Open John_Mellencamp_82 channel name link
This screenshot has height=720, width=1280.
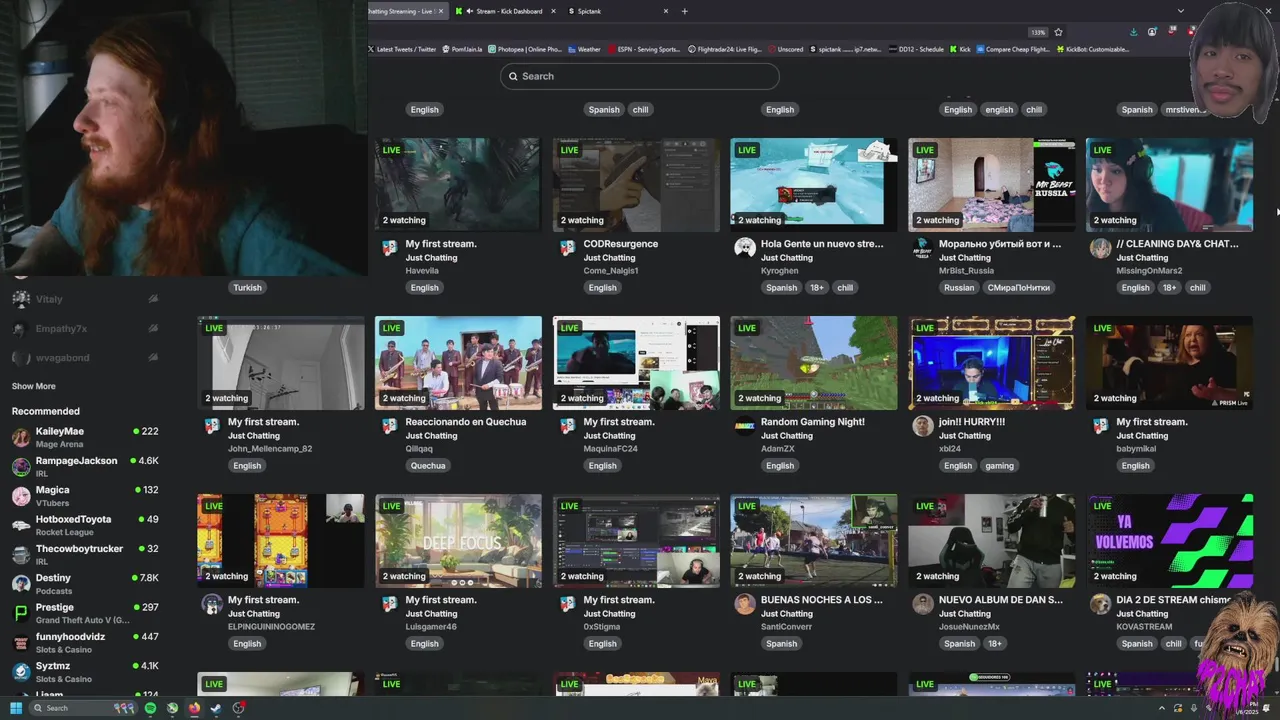[x=270, y=449]
